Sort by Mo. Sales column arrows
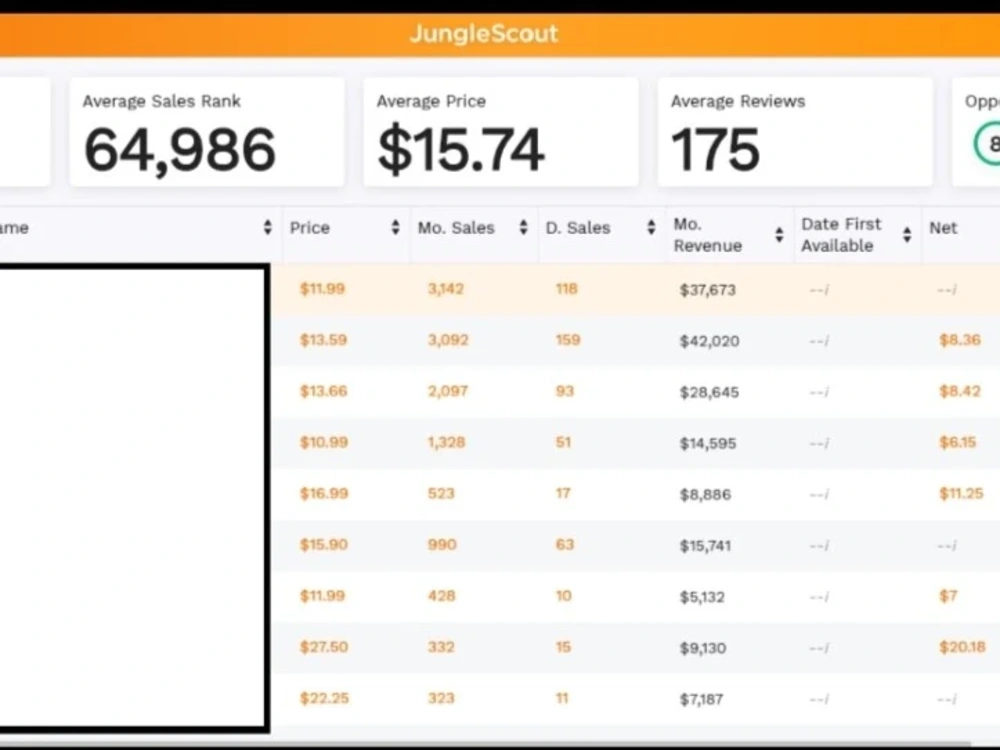Image resolution: width=1000 pixels, height=750 pixels. (524, 227)
